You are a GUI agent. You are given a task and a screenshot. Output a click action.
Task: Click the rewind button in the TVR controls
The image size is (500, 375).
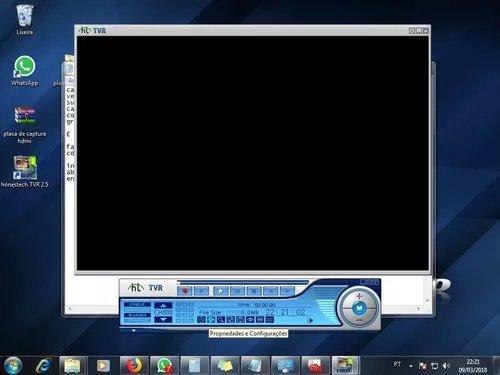coord(271,291)
